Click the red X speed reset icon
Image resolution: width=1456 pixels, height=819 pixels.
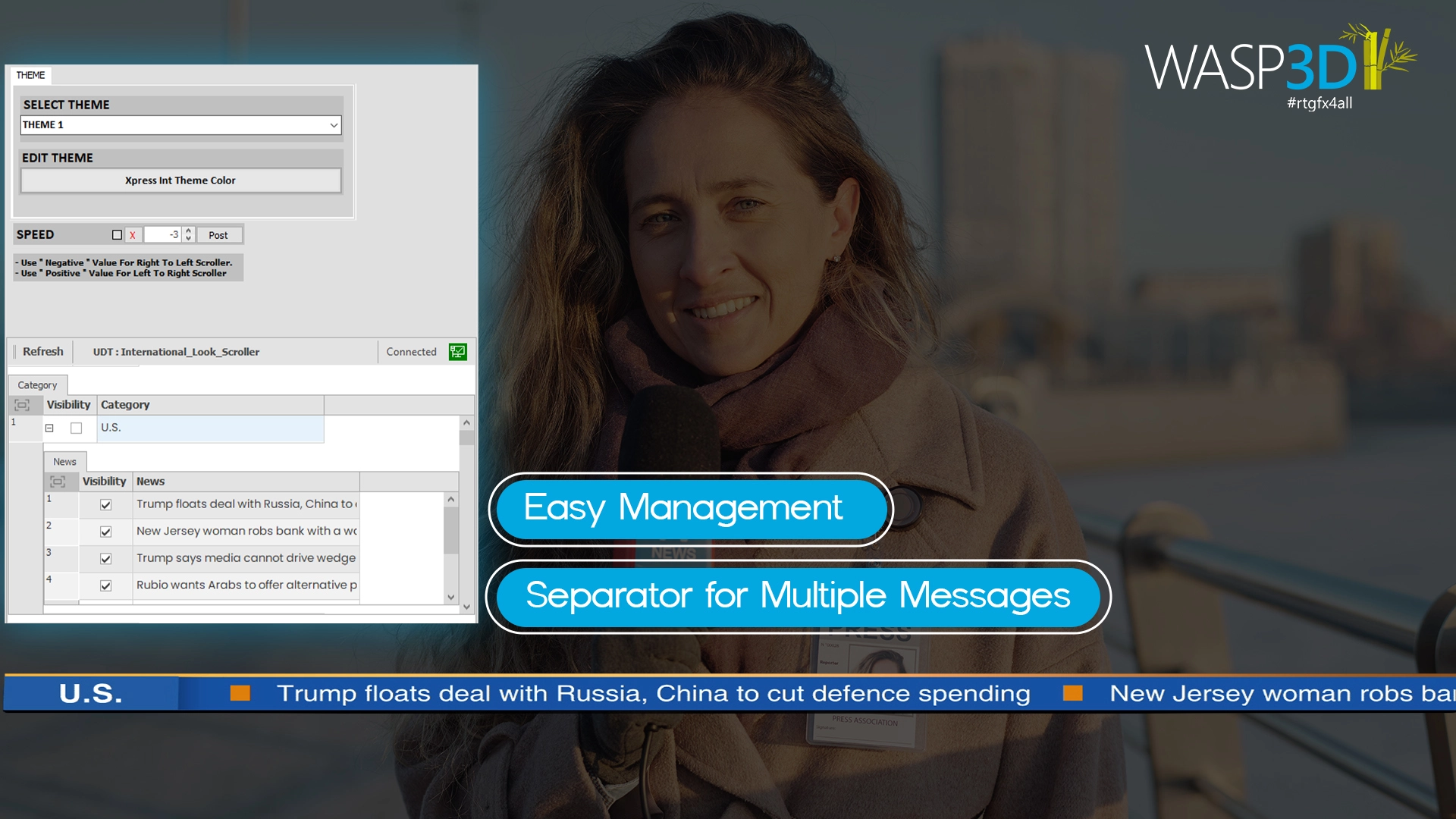coord(133,235)
